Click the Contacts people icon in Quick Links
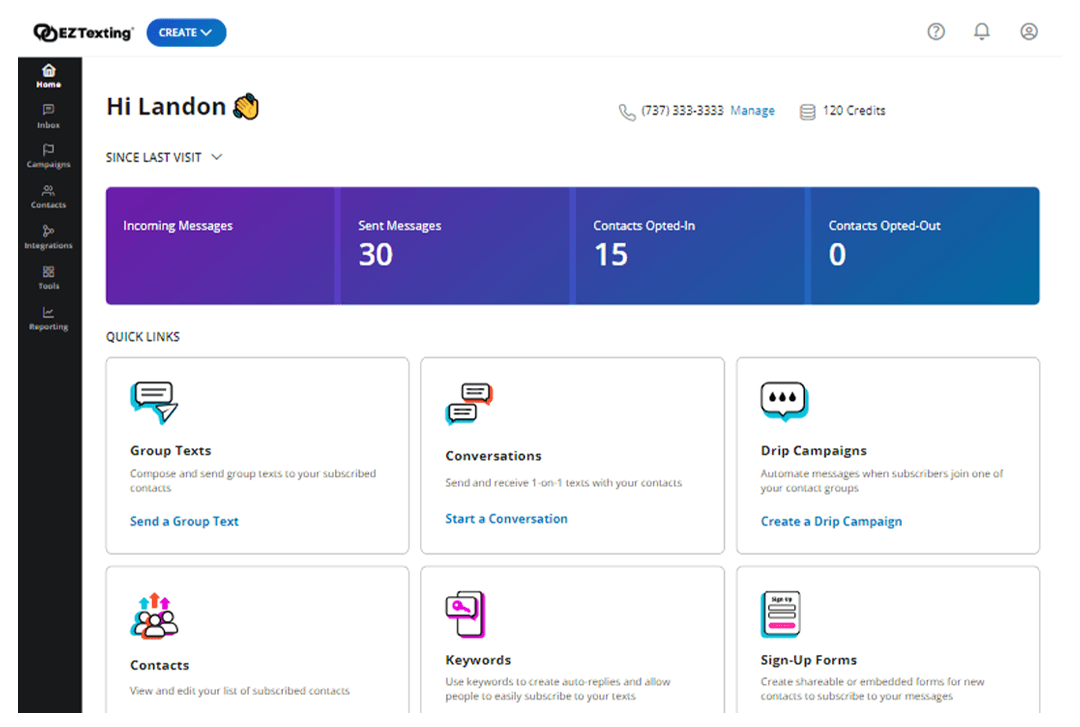The image size is (1080, 727). tap(154, 616)
